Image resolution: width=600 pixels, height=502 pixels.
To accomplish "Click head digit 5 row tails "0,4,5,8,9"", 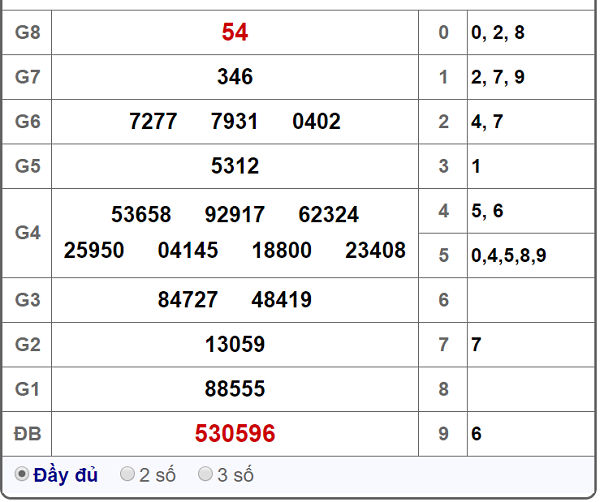I will [509, 255].
